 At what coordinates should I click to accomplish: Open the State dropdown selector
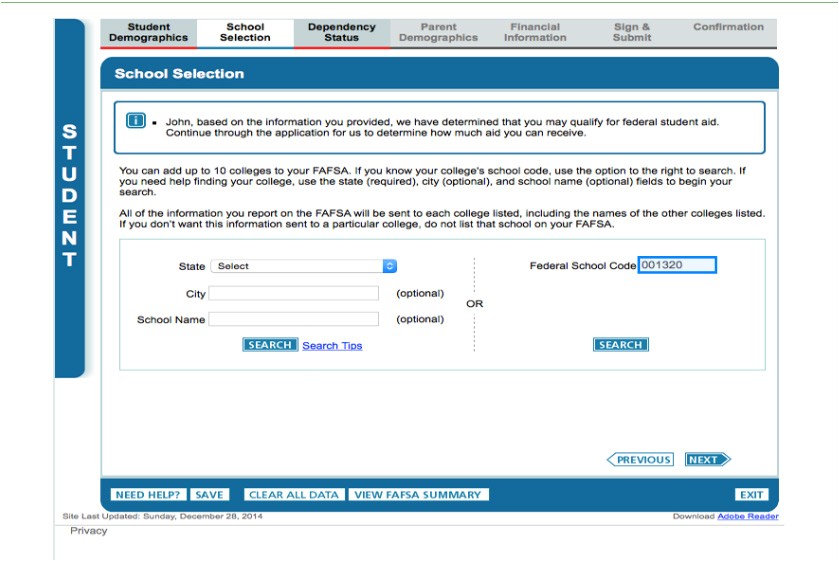pos(303,266)
